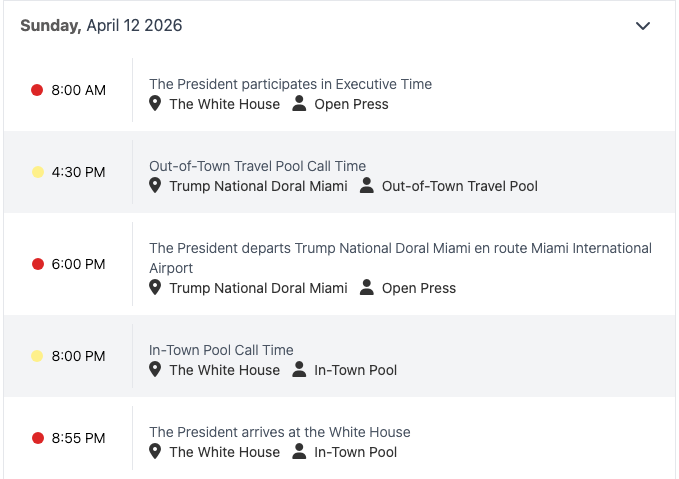
Task: Open 'The President participates in Executive Time'
Action: [290, 84]
